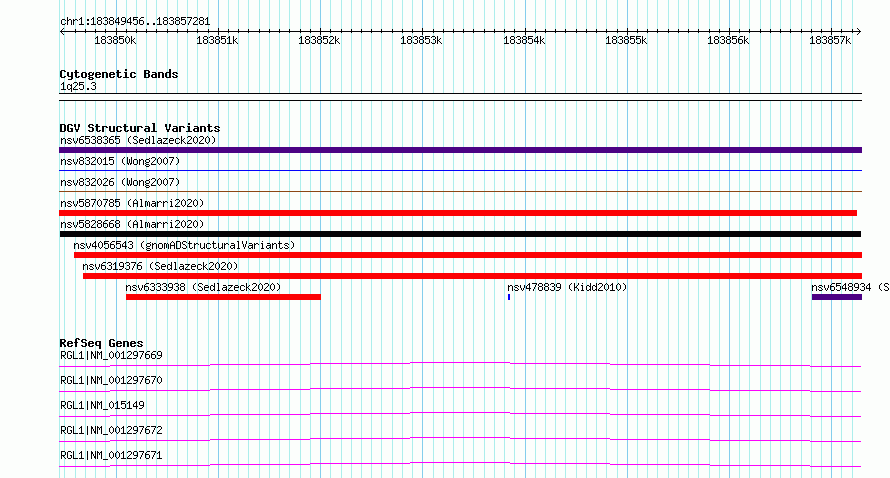Screen dimensions: 890x478
Task: Click the red nsv5870785 variant bar
Action: coord(458,213)
